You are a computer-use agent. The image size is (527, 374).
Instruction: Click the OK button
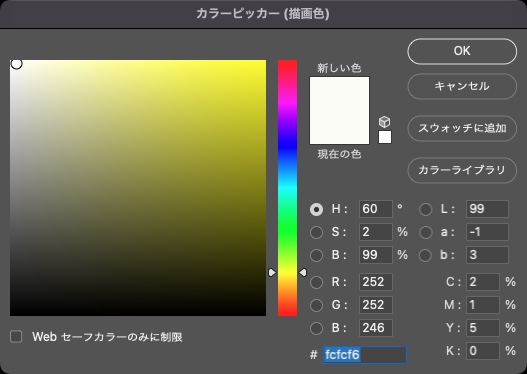[462, 51]
